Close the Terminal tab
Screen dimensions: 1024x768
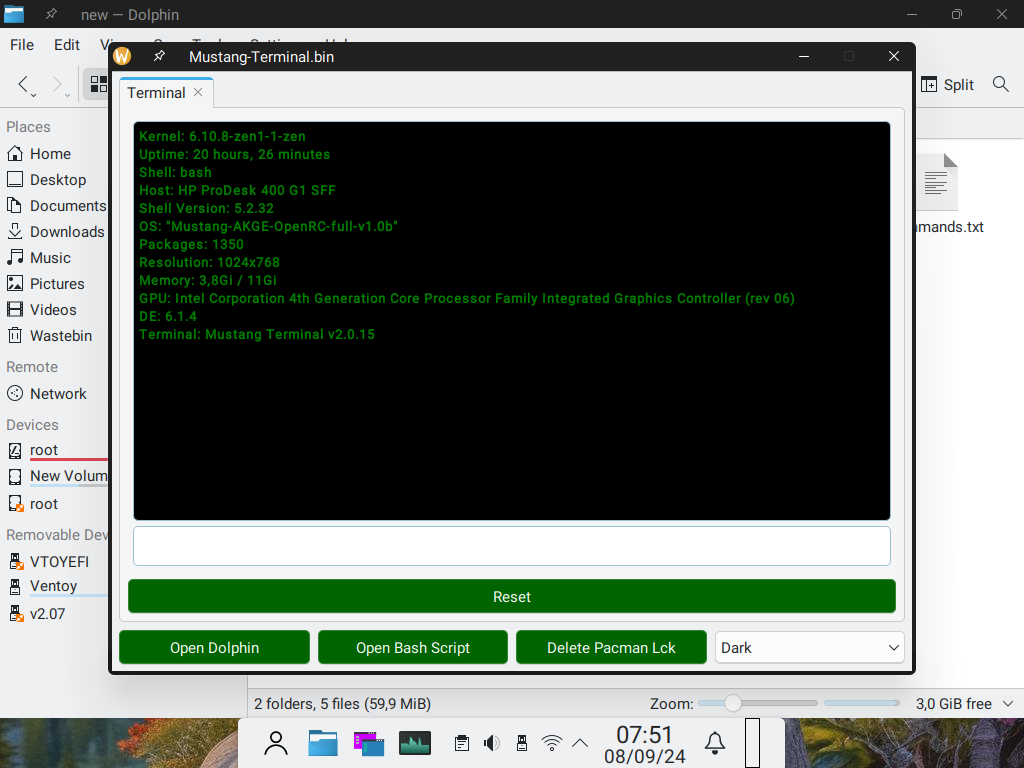click(198, 92)
